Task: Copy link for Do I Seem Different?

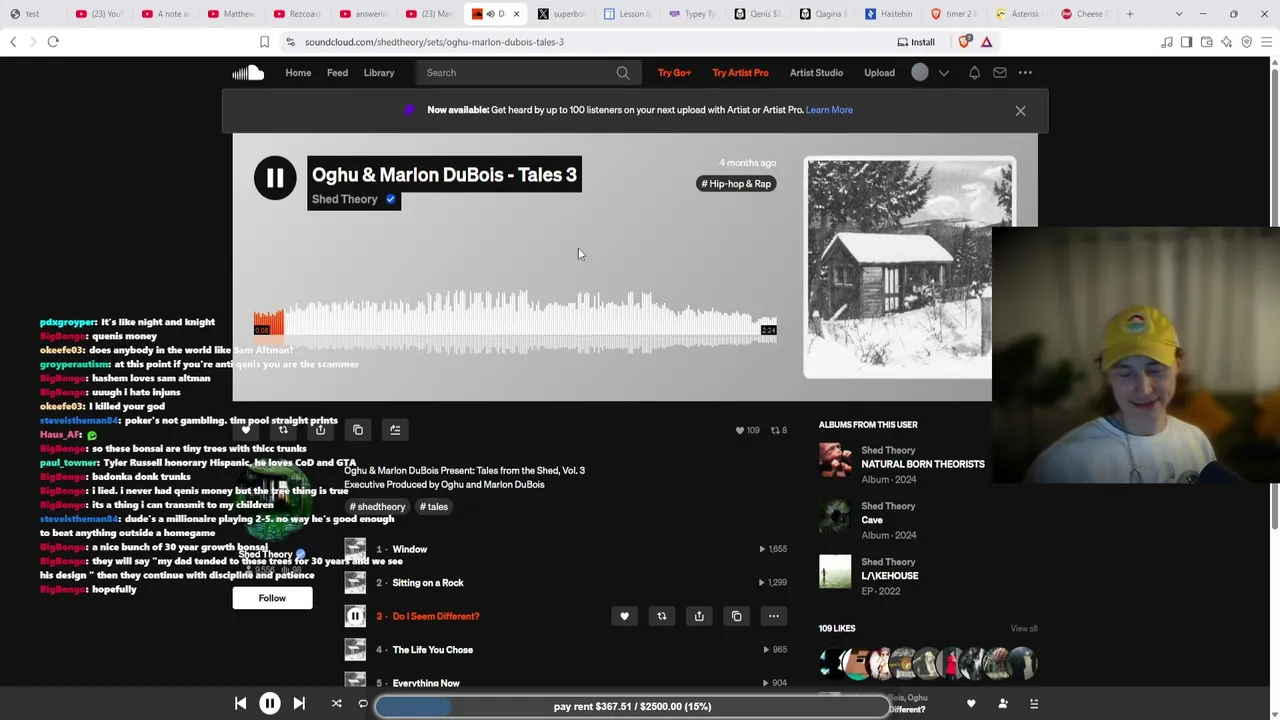Action: 736,616
